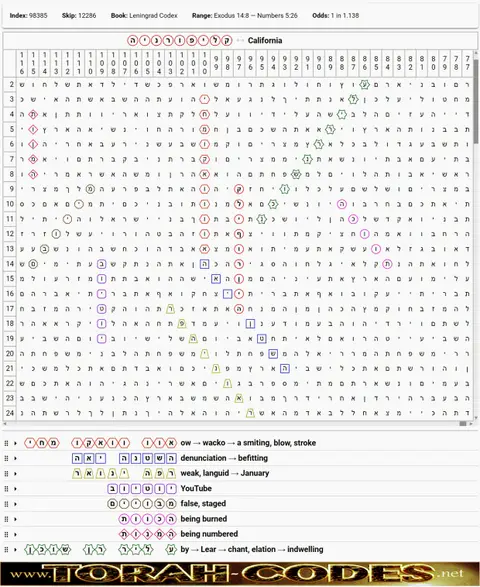
Task: Select the 'Skip: 12286' value
Action: pos(79,16)
